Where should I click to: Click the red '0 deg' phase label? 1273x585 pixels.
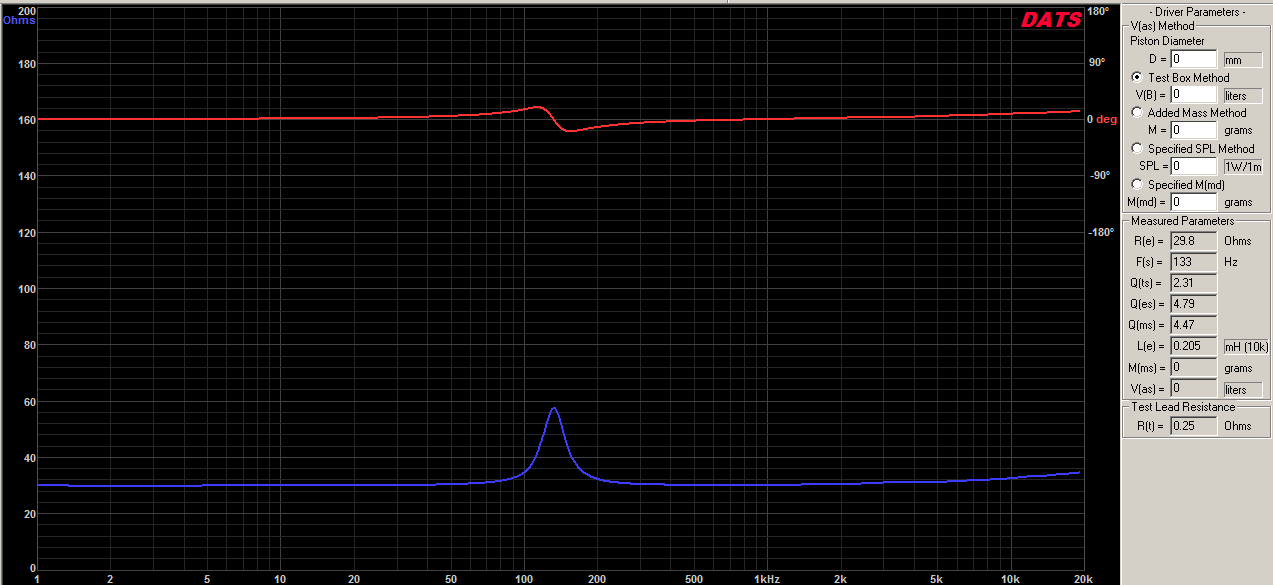[1102, 120]
